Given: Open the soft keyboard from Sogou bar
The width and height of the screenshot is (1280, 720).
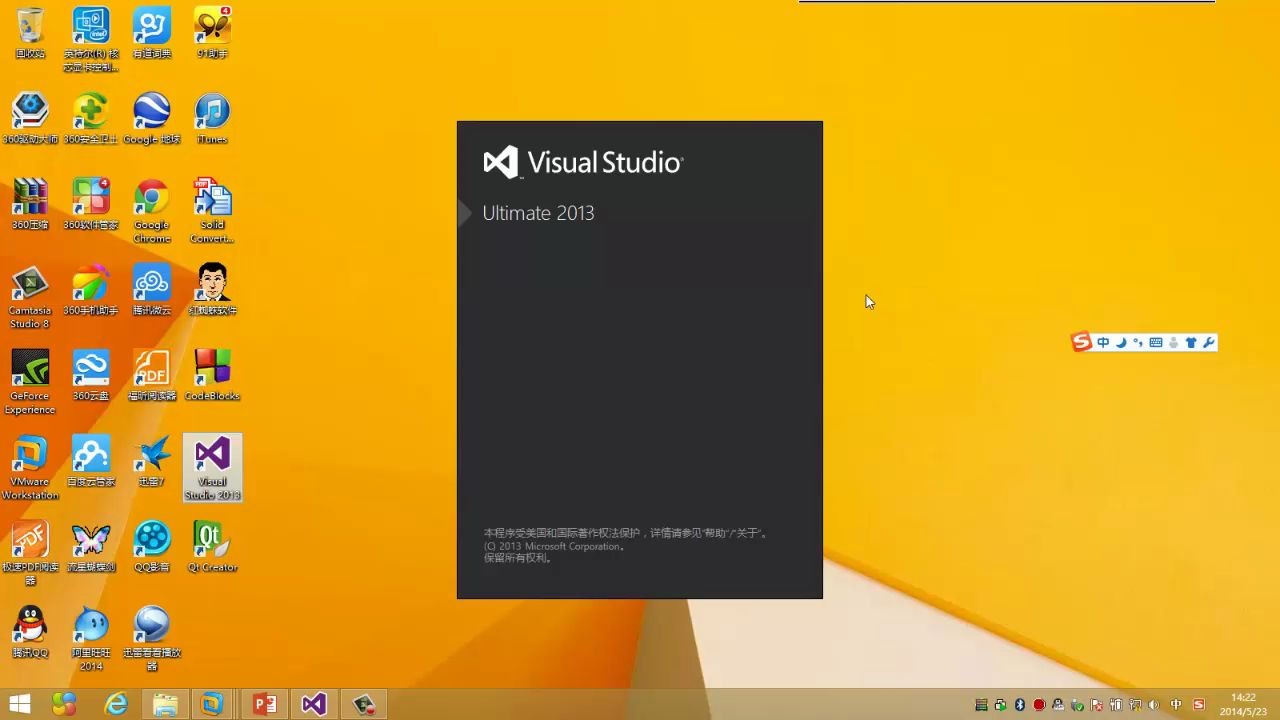Looking at the screenshot, I should 1156,343.
